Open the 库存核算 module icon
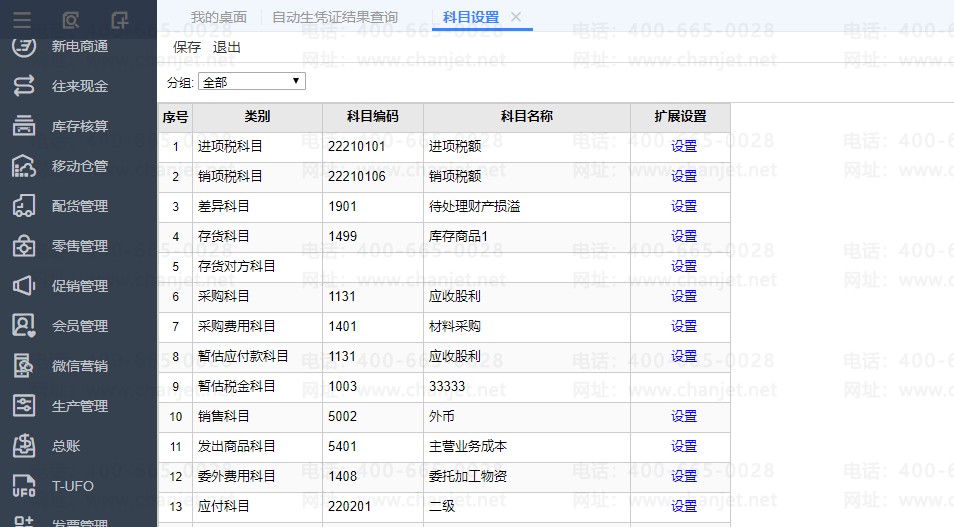 click(x=24, y=126)
